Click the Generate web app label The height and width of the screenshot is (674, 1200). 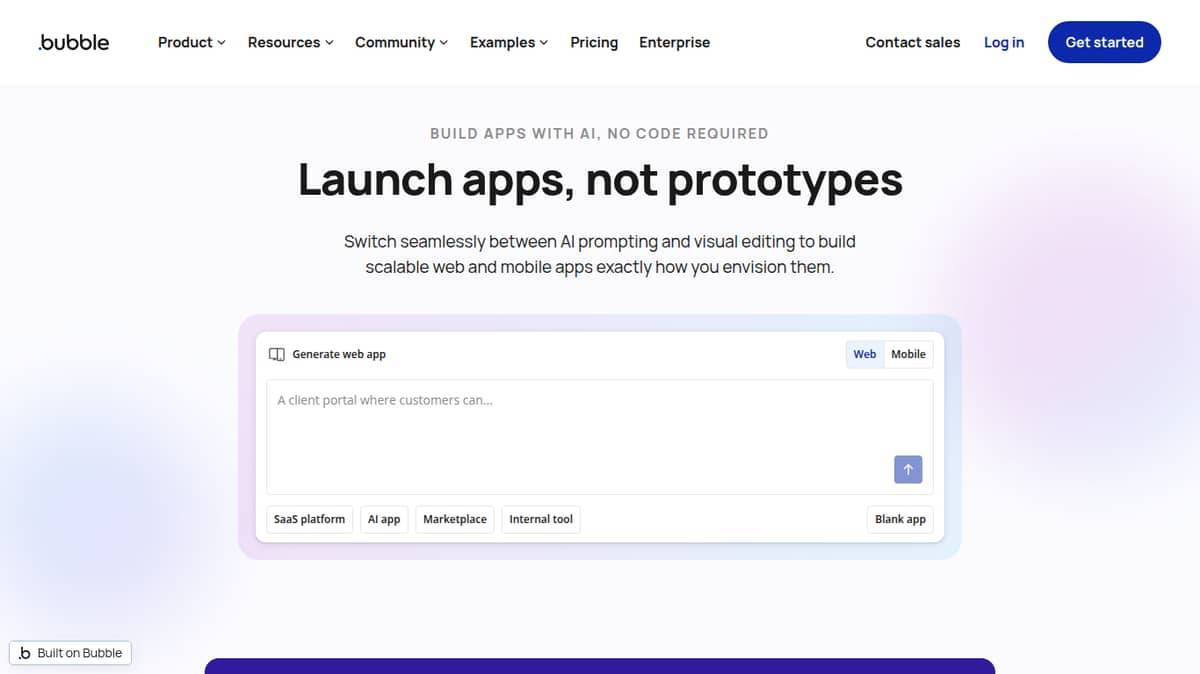coord(339,354)
